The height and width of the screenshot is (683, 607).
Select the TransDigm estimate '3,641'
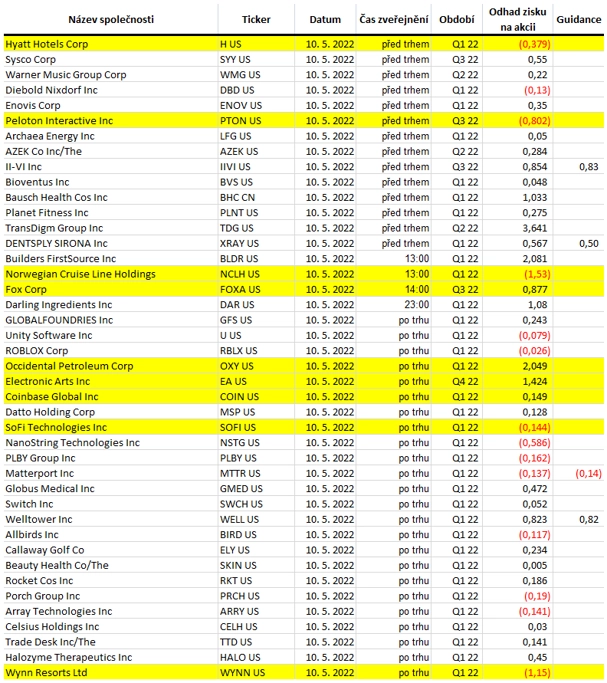point(535,228)
